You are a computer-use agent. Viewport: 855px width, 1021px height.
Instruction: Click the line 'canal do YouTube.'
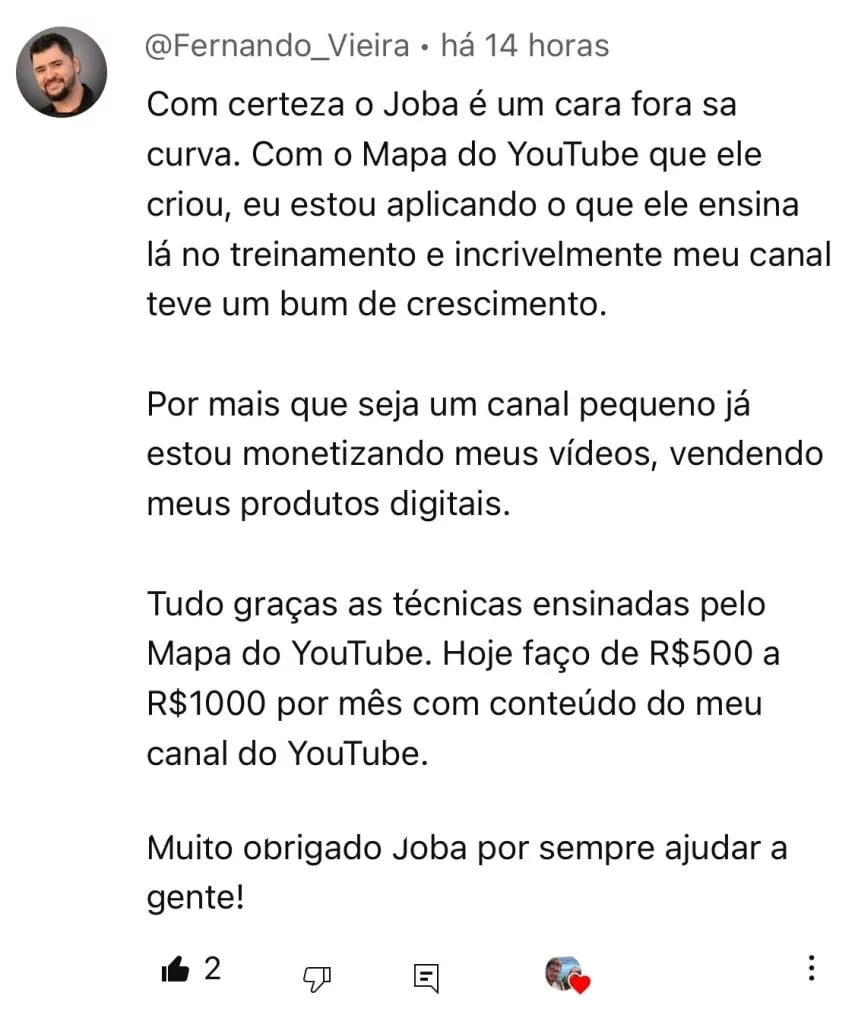pos(287,754)
